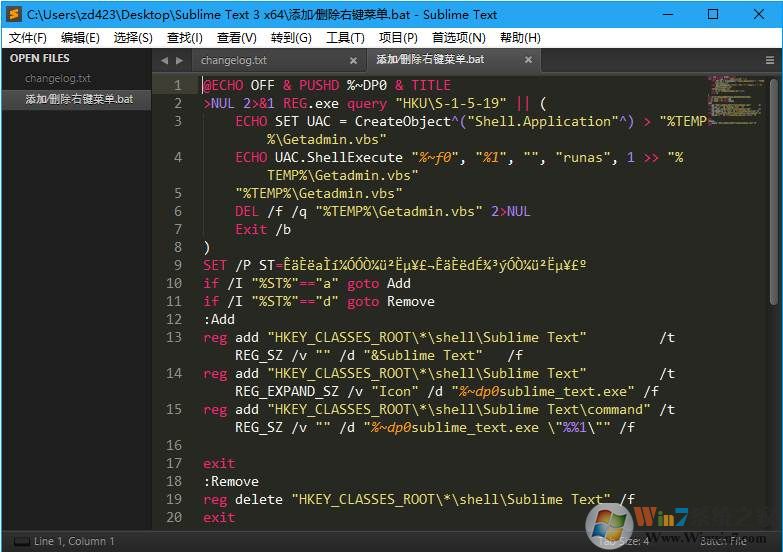Click the '@ECHO' keyword on line 1
The height and width of the screenshot is (552, 783).
[x=223, y=85]
